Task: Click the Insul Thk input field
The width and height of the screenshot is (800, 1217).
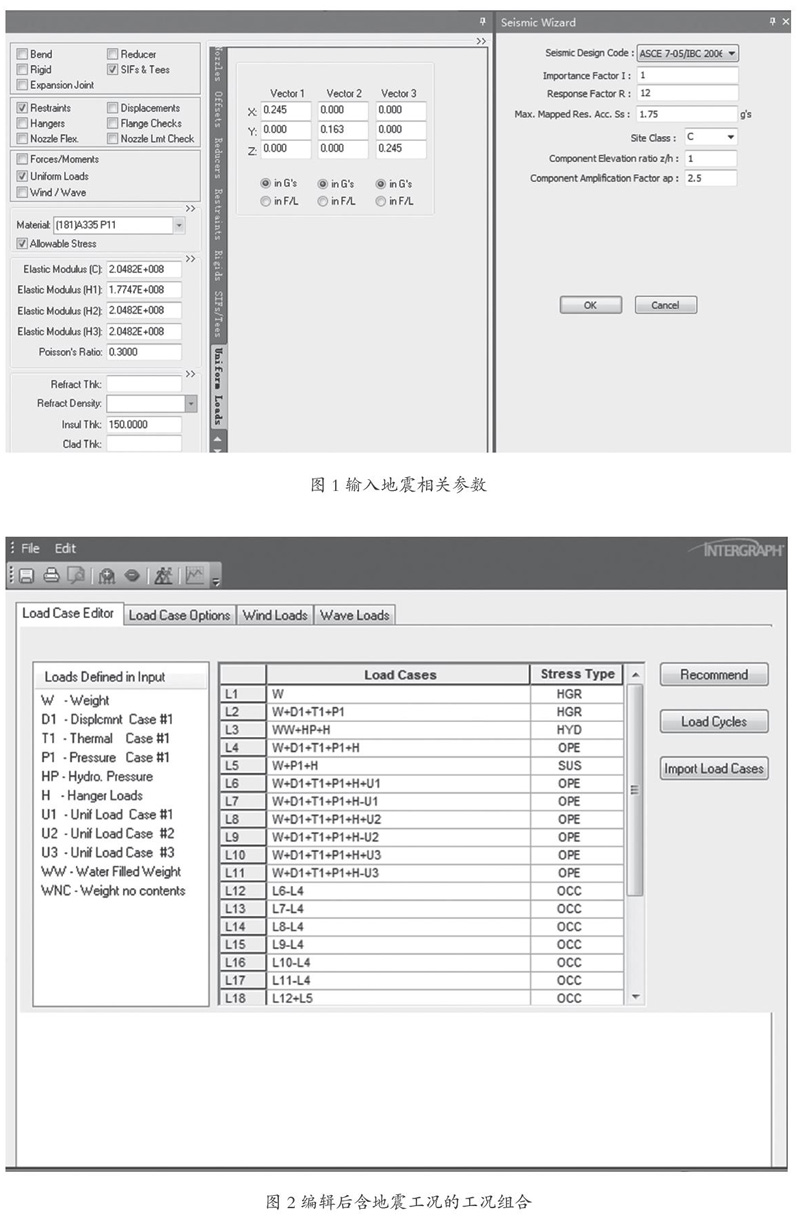Action: [144, 425]
